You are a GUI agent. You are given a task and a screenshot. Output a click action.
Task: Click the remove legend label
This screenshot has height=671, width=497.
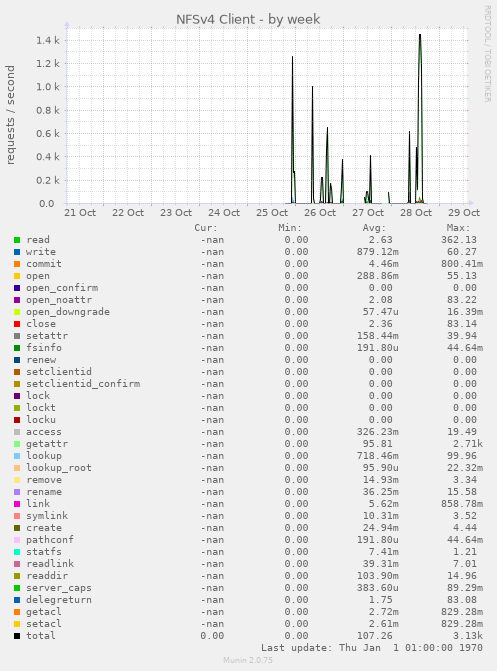[x=44, y=480]
